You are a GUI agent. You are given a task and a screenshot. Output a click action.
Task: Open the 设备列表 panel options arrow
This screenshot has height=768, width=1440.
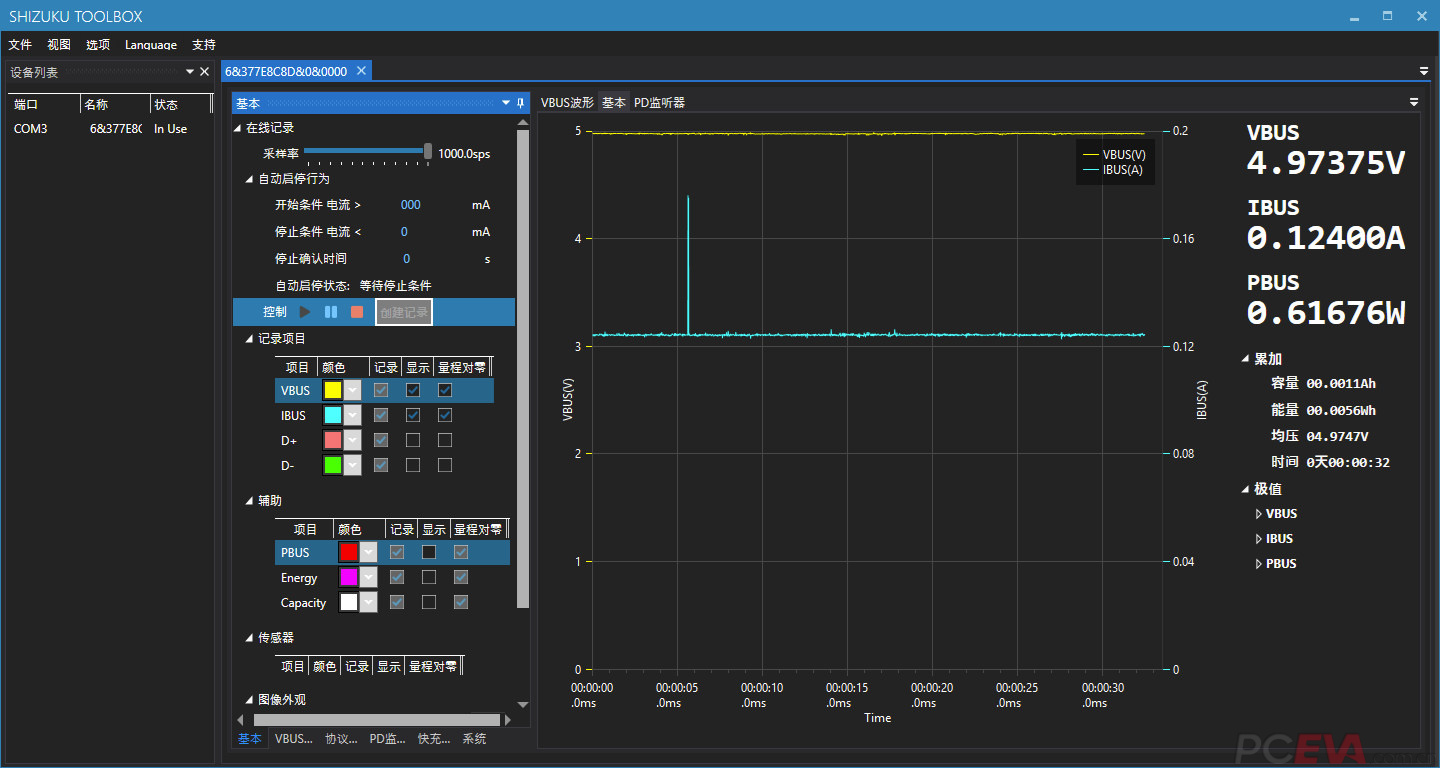pyautogui.click(x=190, y=72)
